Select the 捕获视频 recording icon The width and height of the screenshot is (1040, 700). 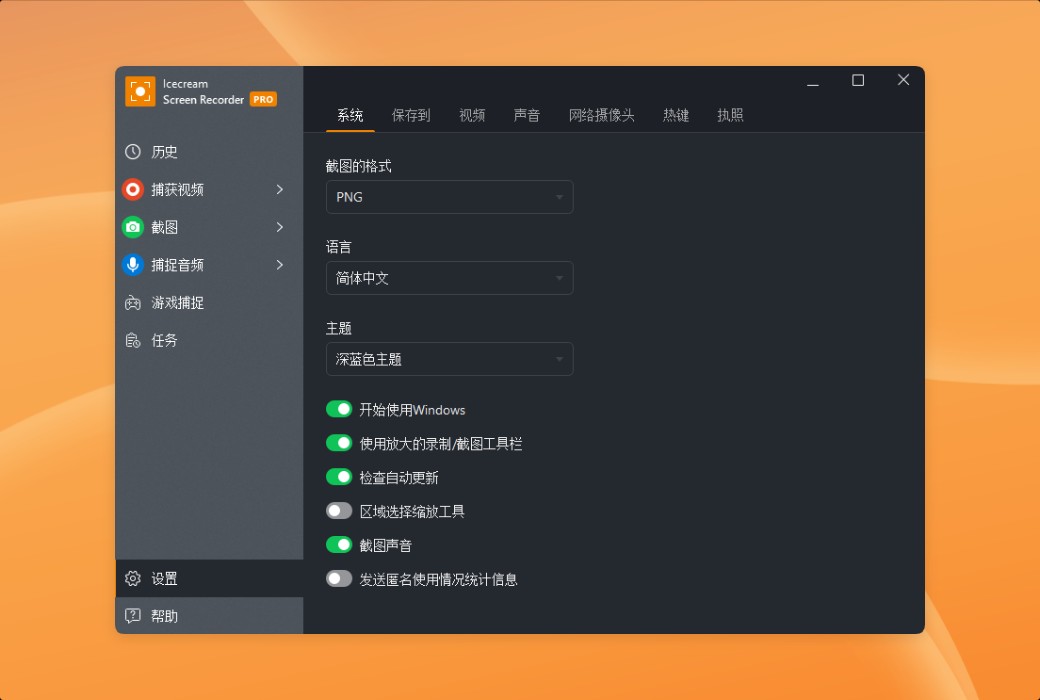[131, 189]
